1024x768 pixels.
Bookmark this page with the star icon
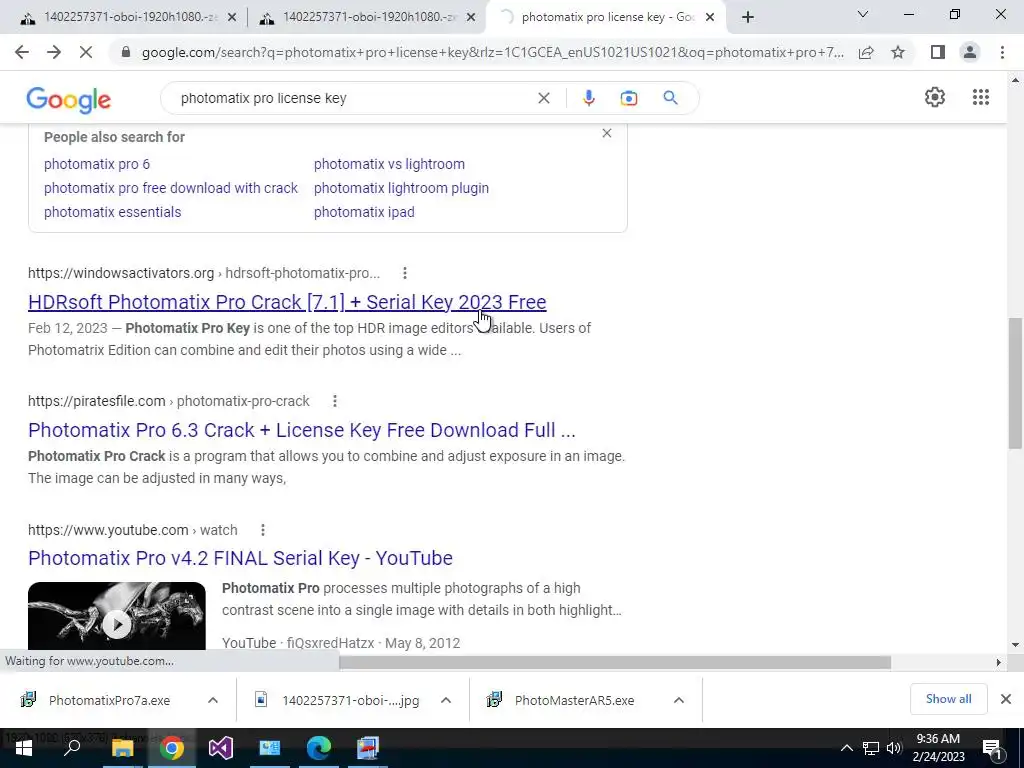tap(898, 52)
